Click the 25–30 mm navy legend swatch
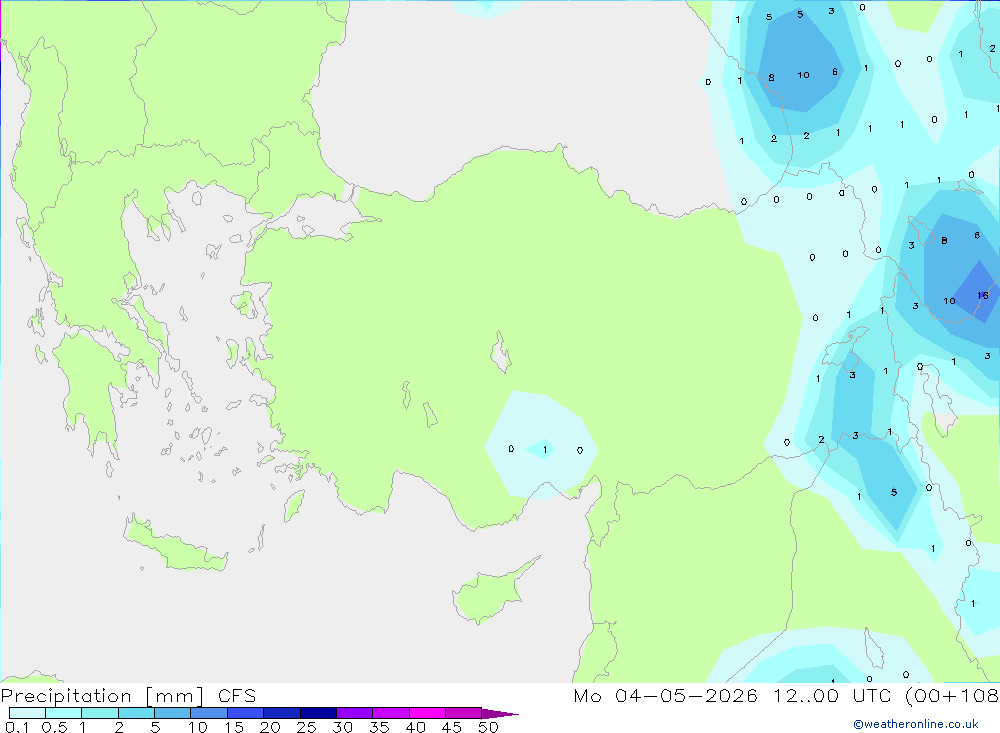The image size is (1000, 733). tap(318, 713)
